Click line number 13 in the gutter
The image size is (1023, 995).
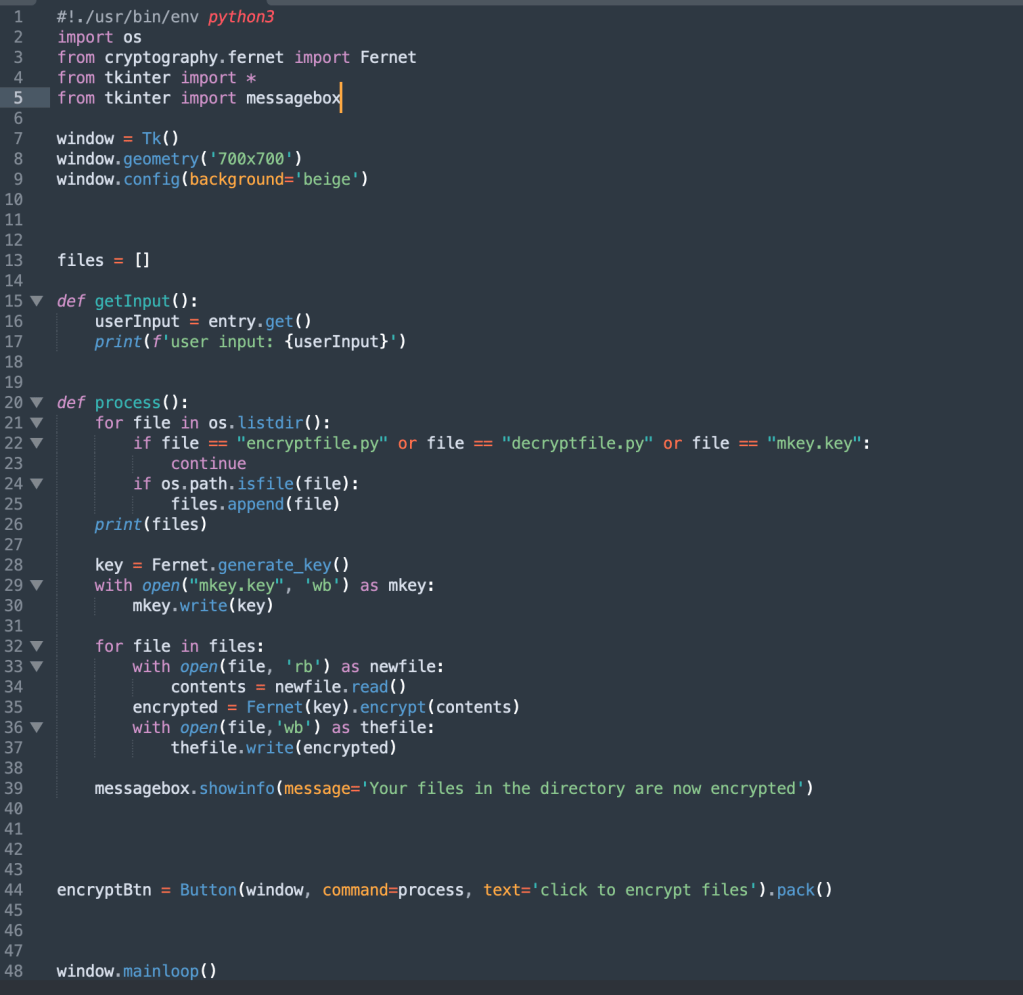coord(13,260)
